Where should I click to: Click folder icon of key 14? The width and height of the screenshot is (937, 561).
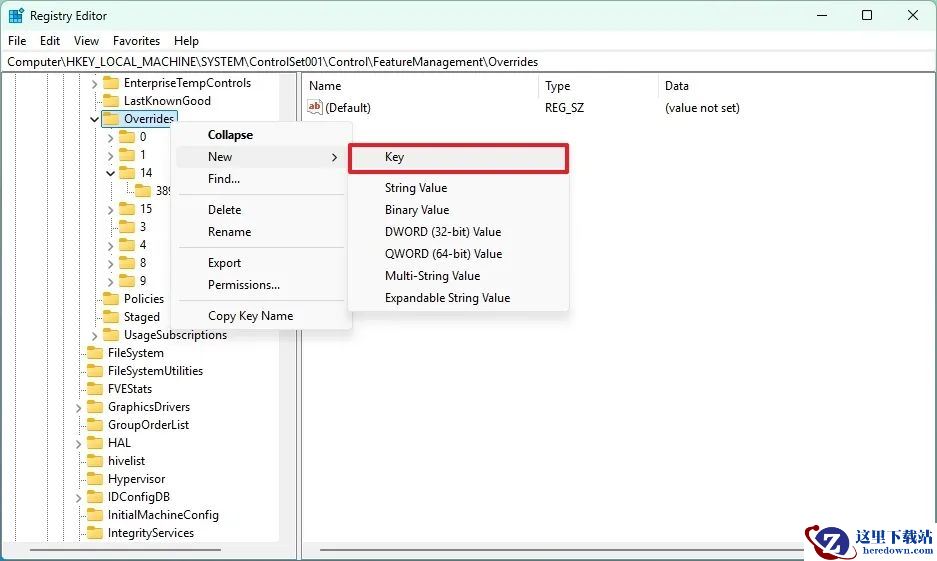point(127,173)
